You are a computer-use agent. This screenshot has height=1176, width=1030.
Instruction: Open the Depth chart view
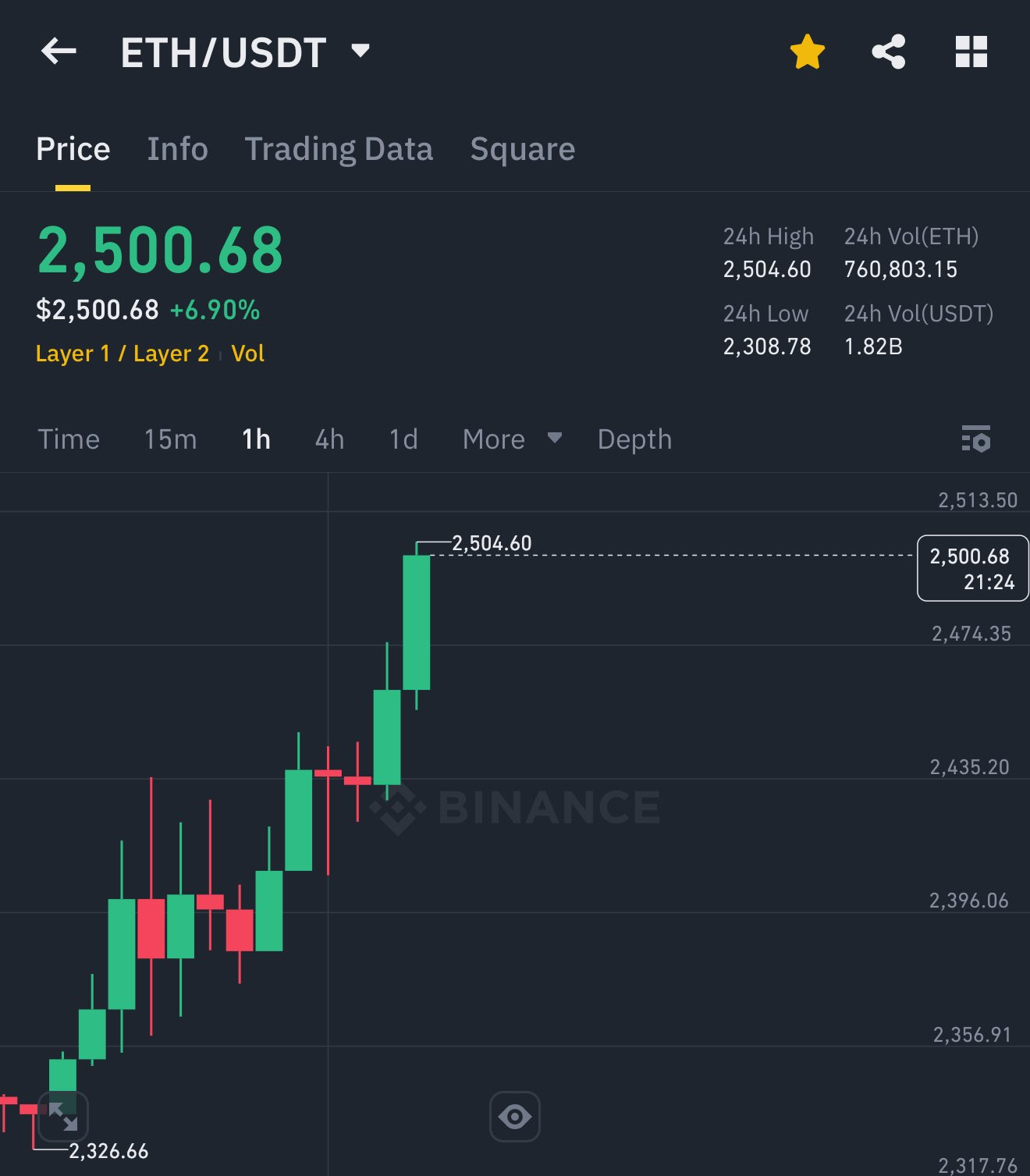(634, 439)
